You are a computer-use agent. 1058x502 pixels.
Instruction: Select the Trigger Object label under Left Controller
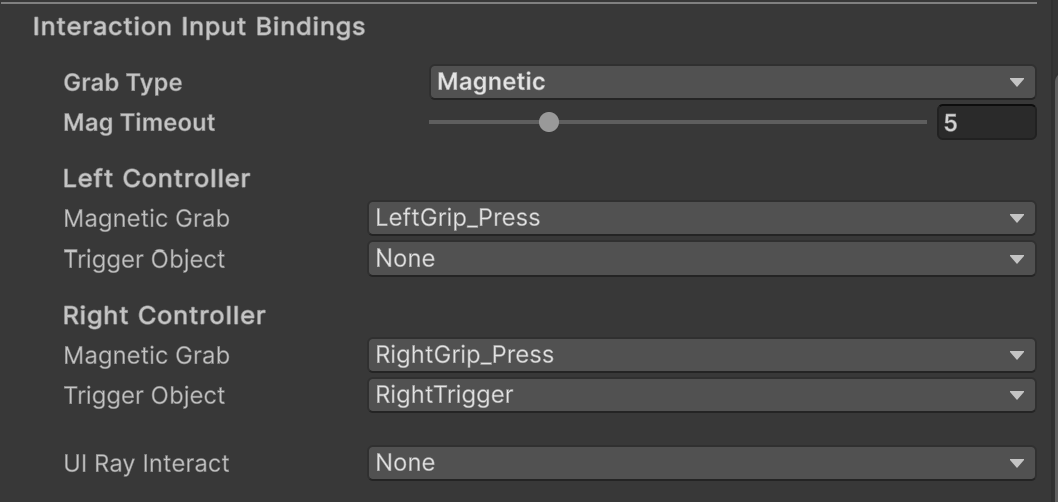(x=144, y=259)
